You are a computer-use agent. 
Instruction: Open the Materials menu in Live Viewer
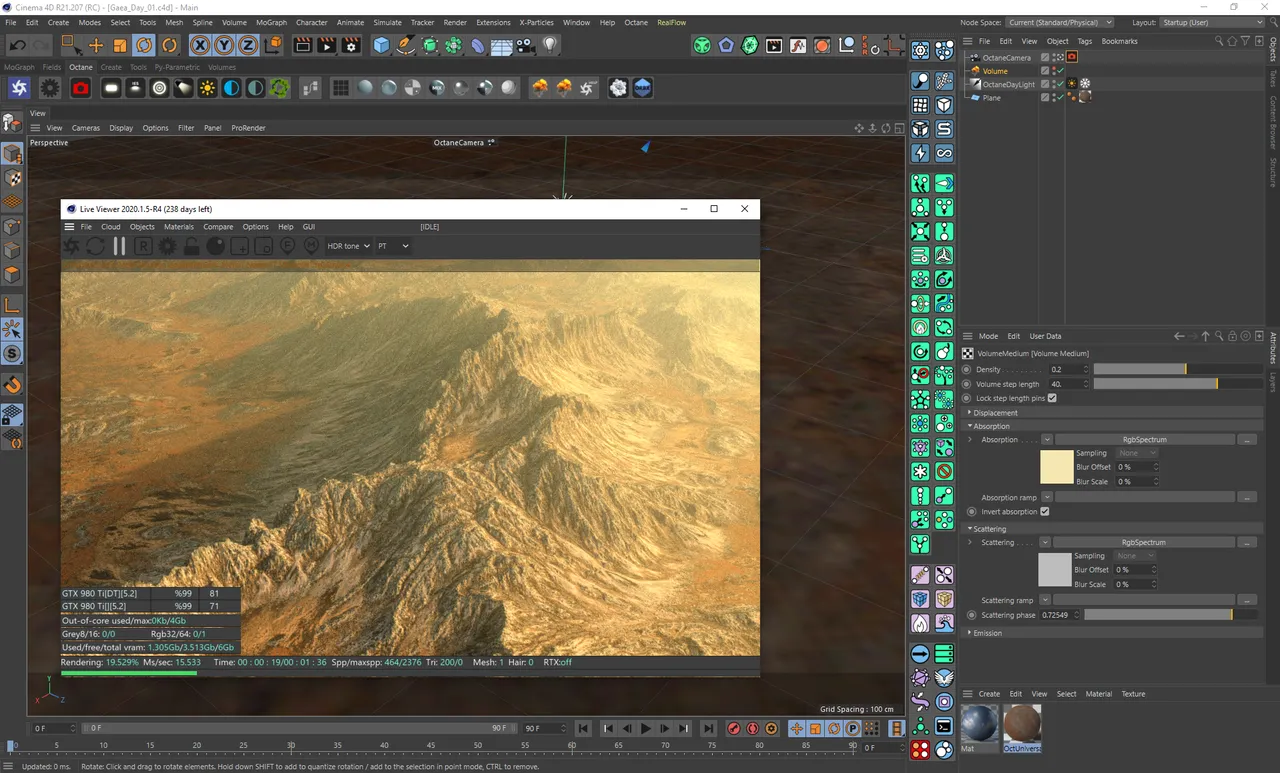tap(178, 227)
